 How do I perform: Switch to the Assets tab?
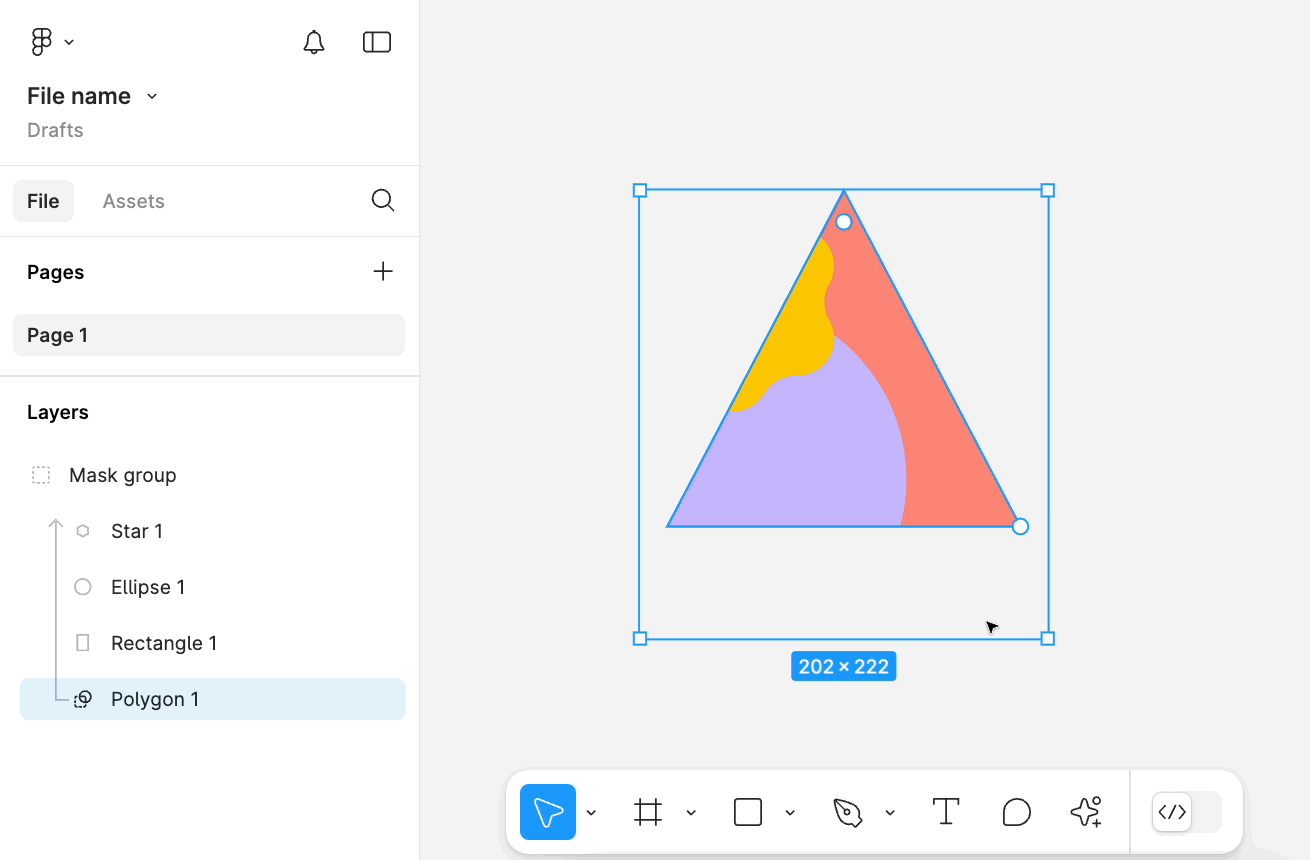[x=133, y=201]
